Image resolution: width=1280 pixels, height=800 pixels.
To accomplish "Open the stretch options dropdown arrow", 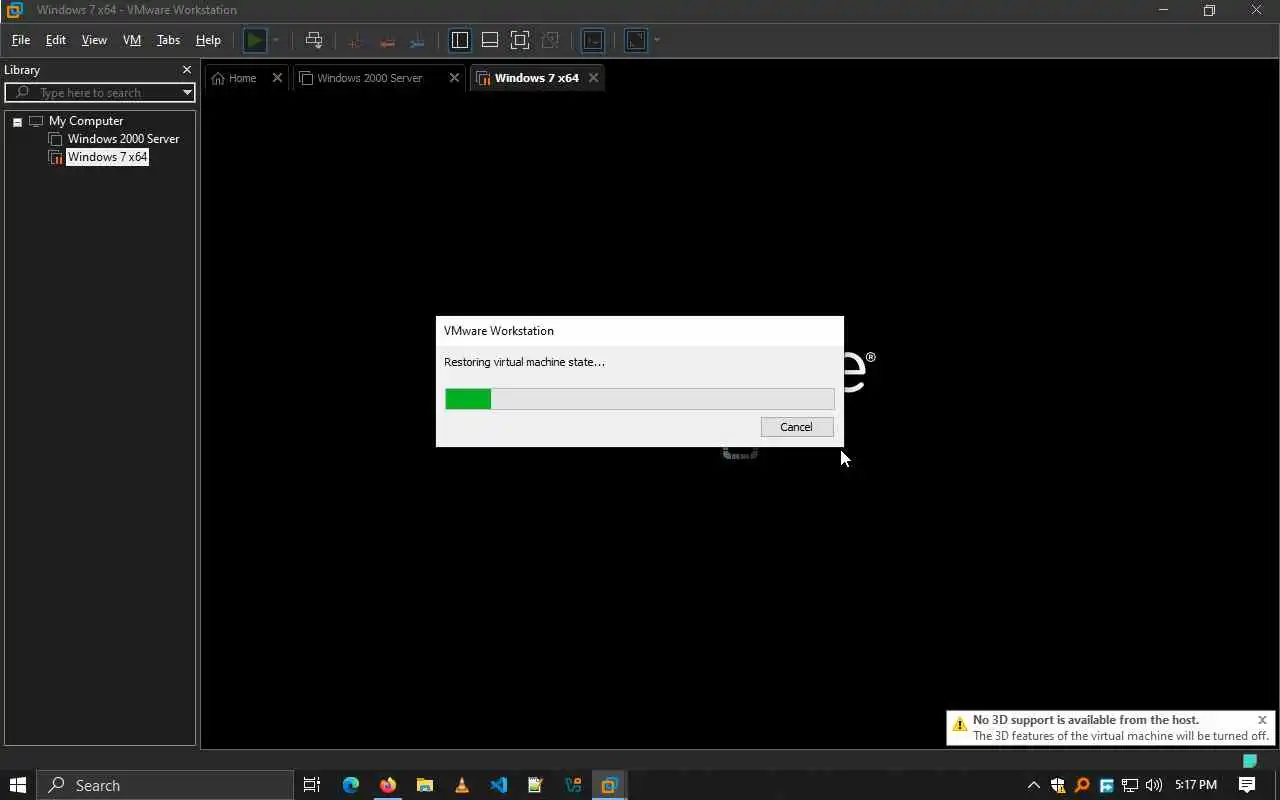I will pos(657,40).
